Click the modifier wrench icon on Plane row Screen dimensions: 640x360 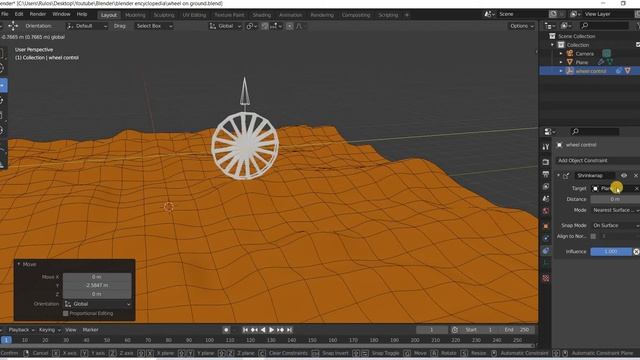pyautogui.click(x=601, y=62)
